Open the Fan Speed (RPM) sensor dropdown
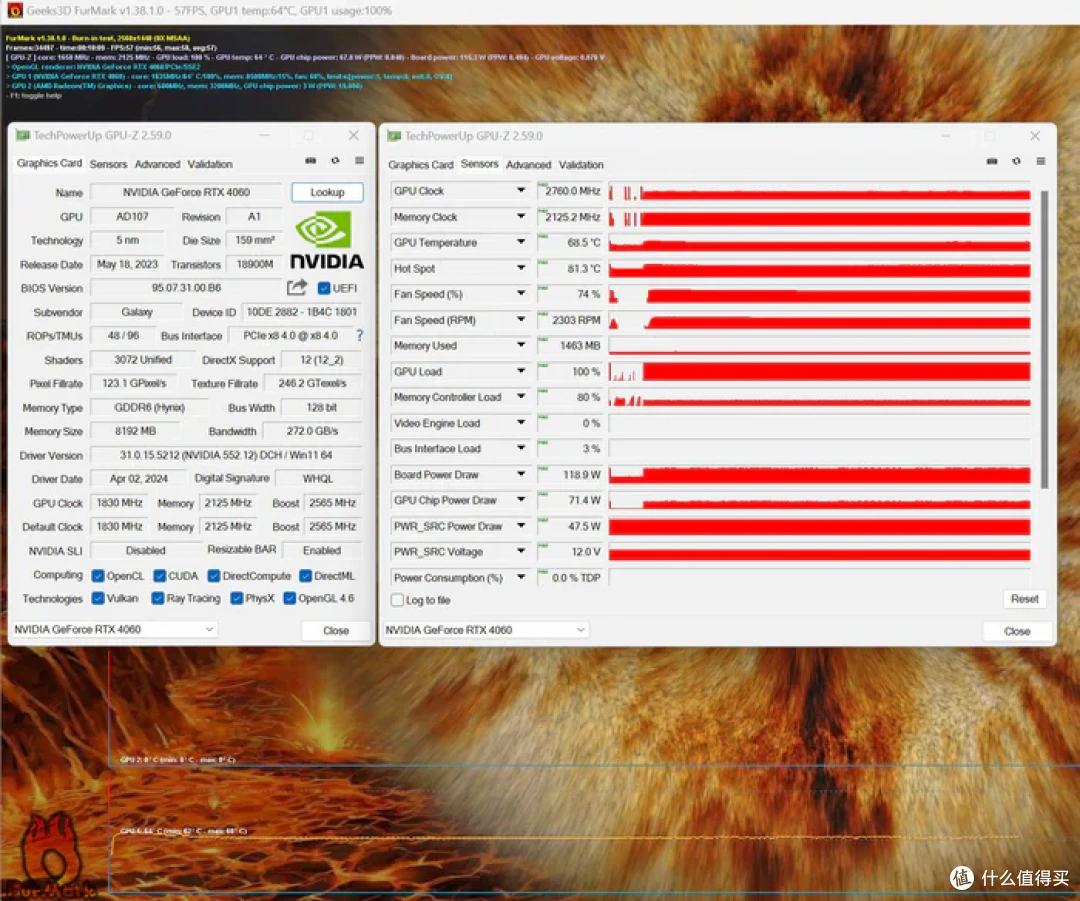The height and width of the screenshot is (901, 1080). pos(521,320)
